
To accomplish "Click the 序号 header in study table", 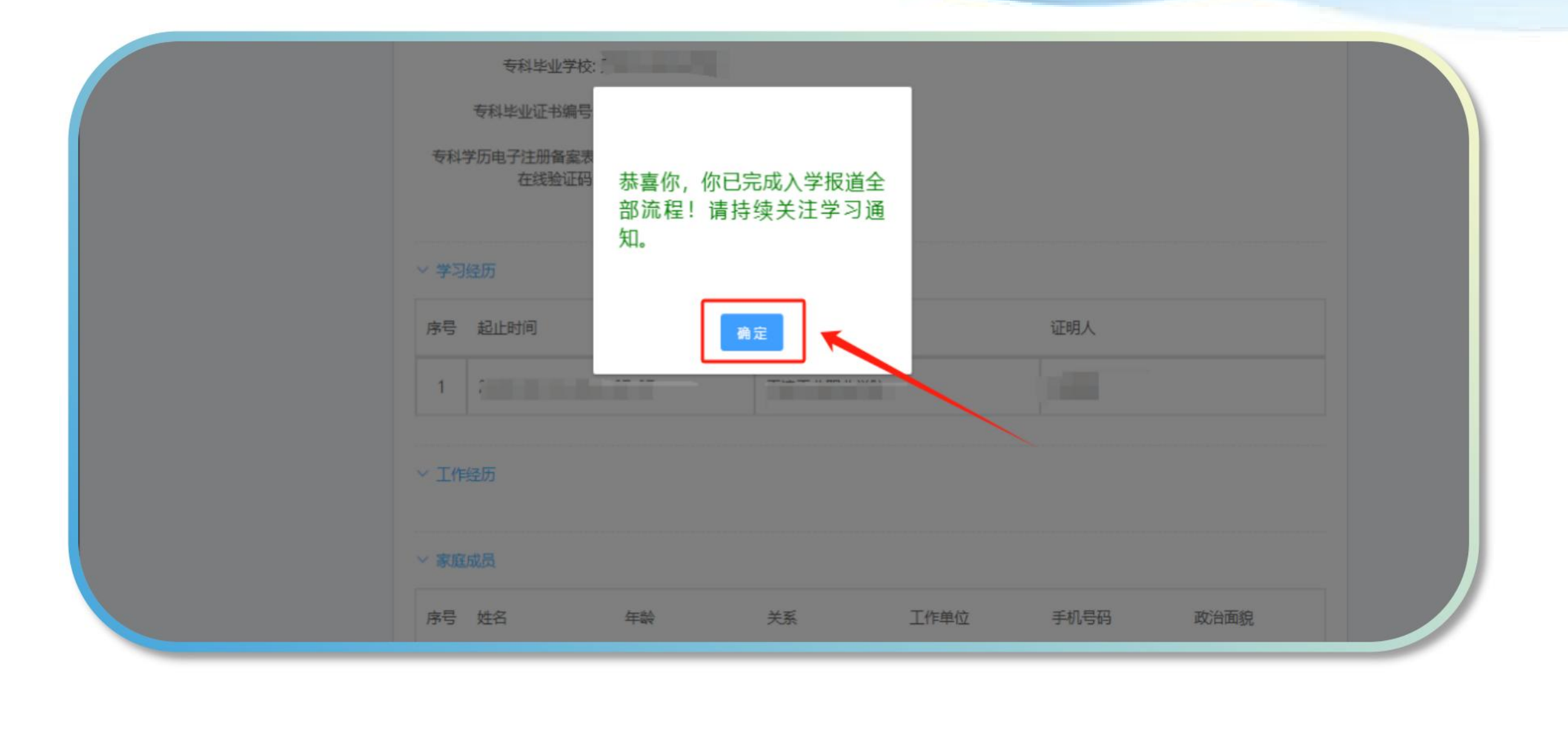I will 441,328.
